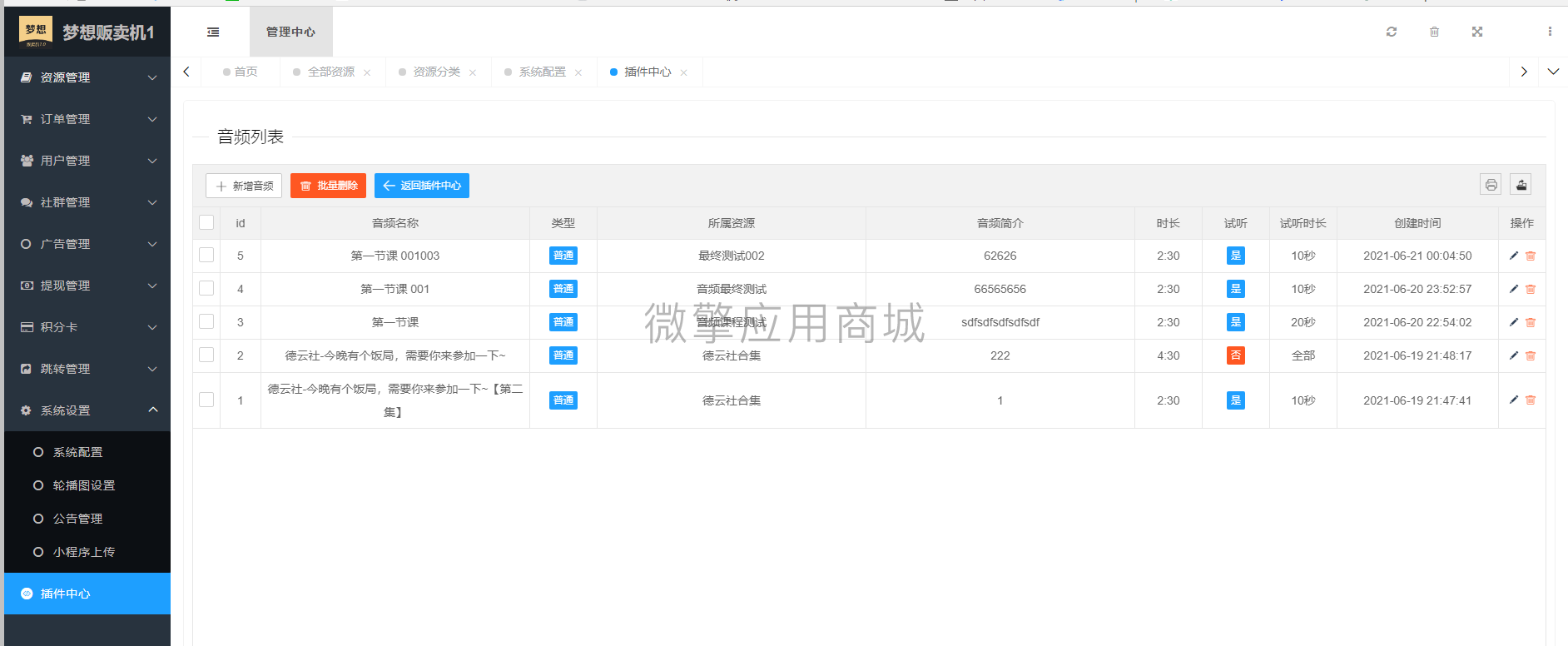The height and width of the screenshot is (646, 1568).
Task: Click the green trash clear-cache icon
Action: point(1434,32)
